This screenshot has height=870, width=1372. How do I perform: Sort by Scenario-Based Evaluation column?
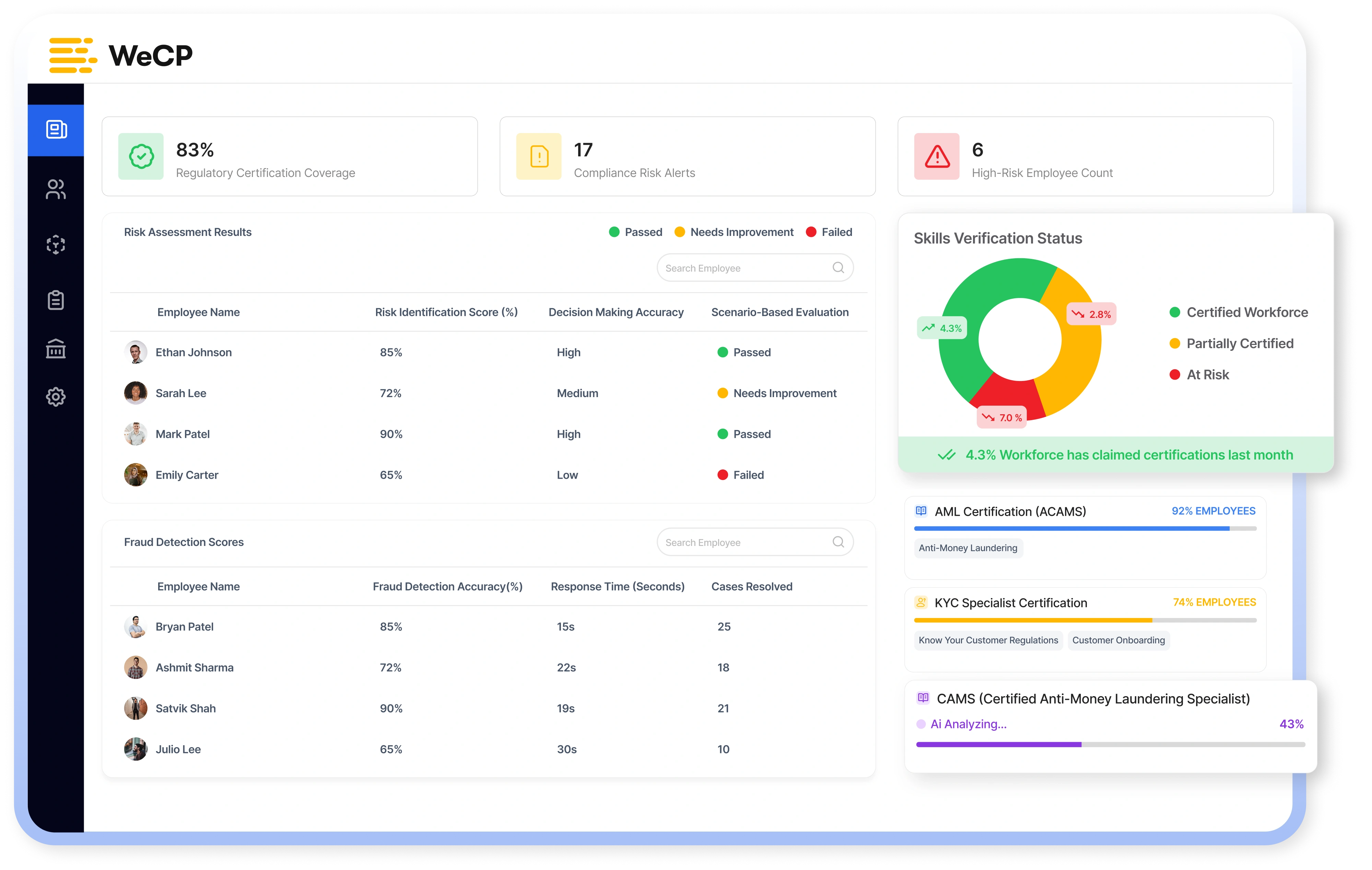point(780,312)
